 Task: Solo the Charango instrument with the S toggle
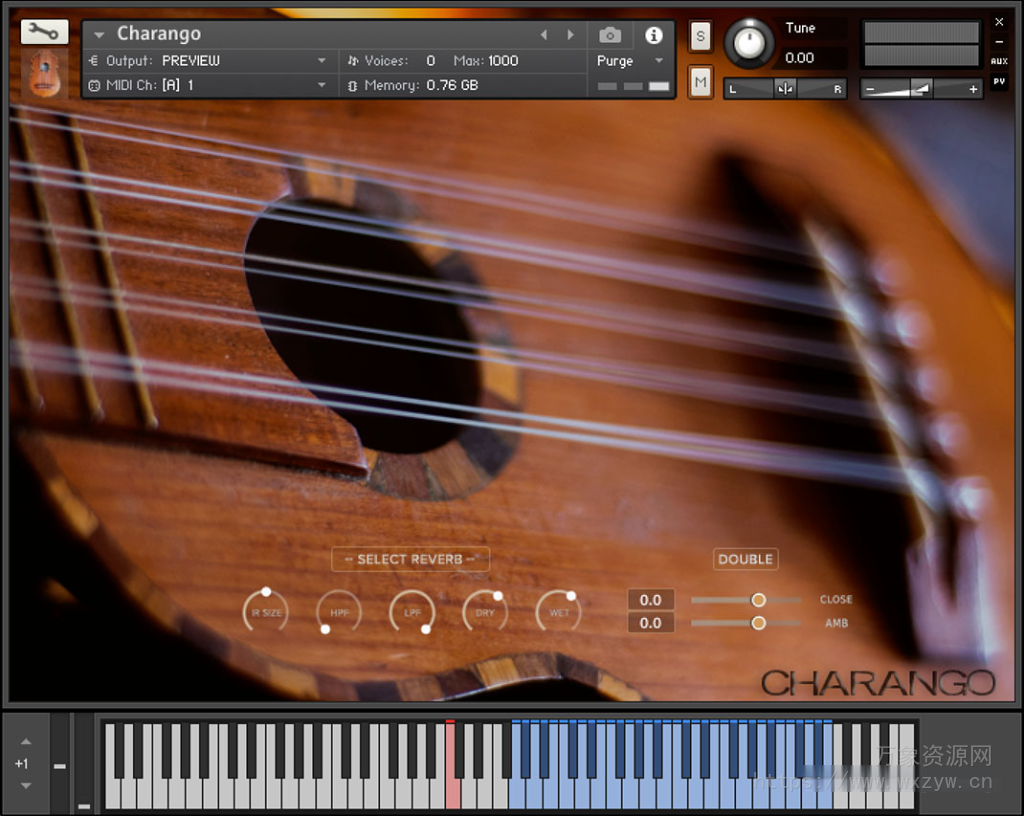(x=700, y=35)
